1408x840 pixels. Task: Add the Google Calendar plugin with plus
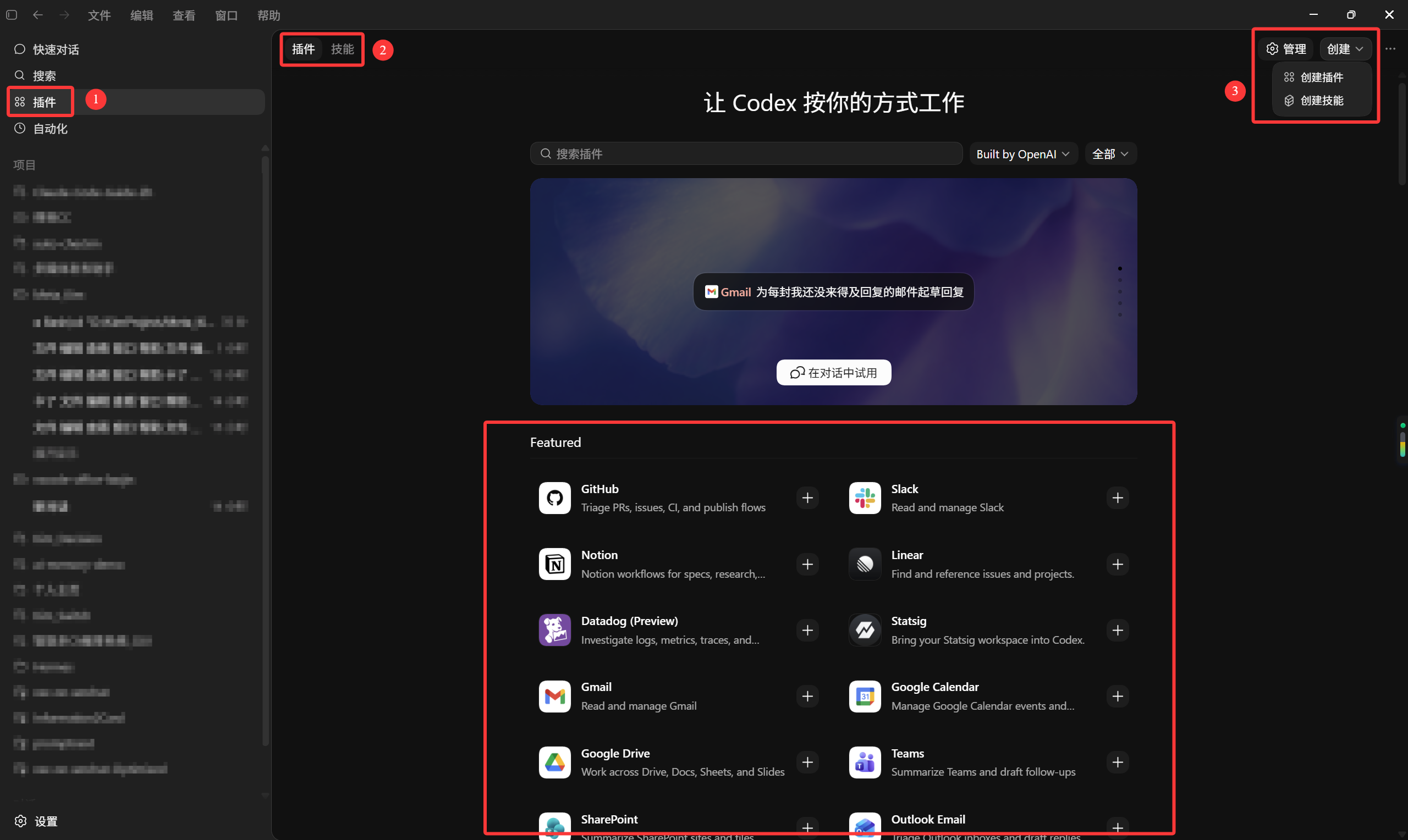point(1118,696)
